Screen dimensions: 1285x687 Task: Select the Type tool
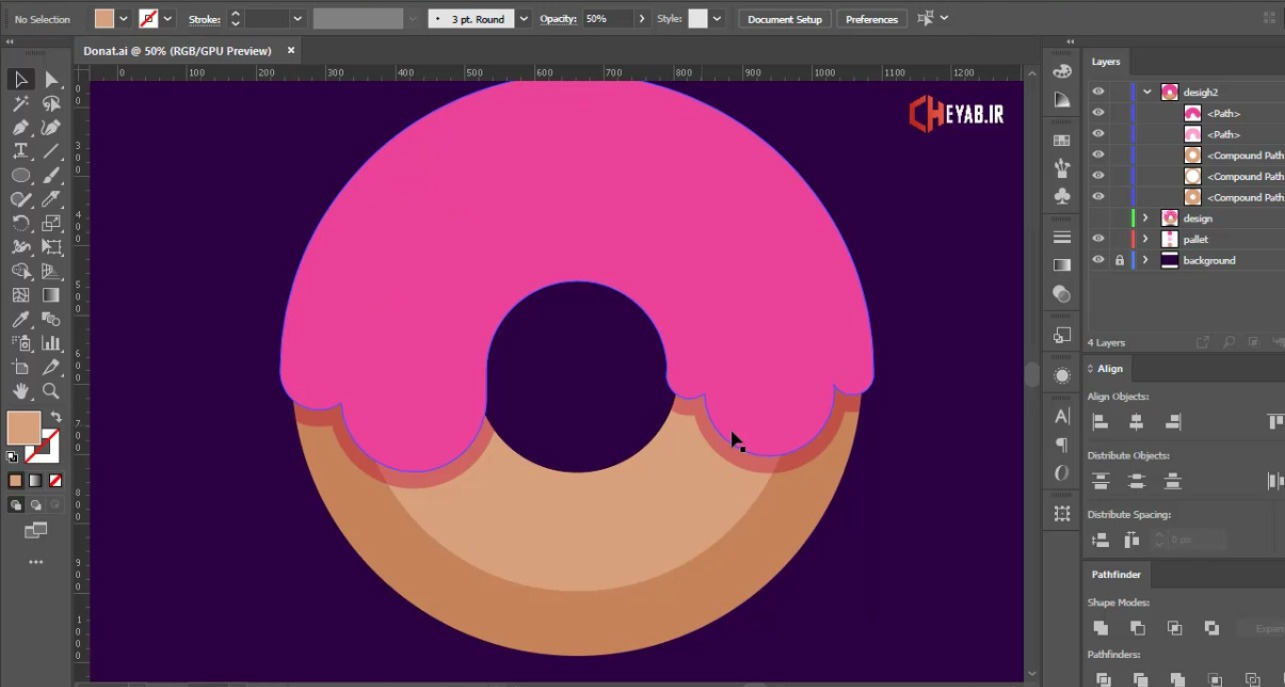pos(21,151)
